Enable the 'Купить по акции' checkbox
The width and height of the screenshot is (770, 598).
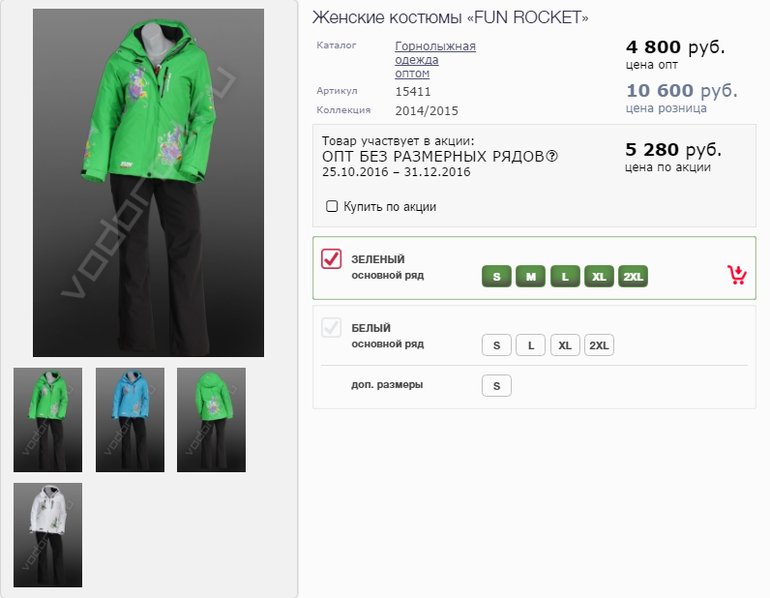332,207
